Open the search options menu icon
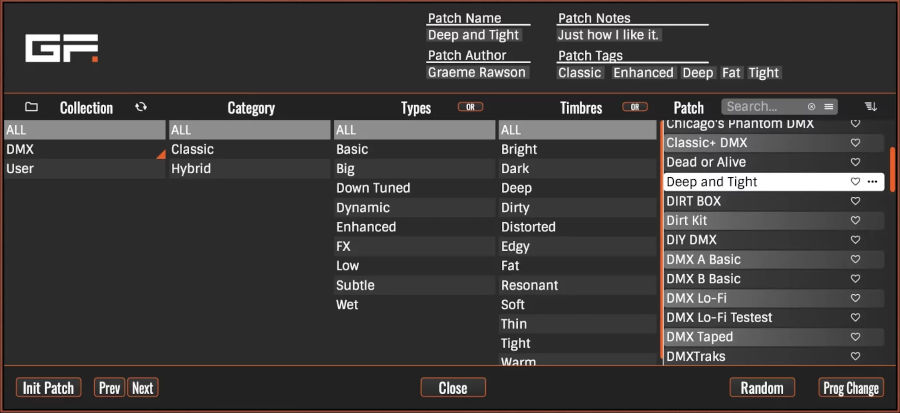Screen dimensions: 900x413 [x=828, y=107]
